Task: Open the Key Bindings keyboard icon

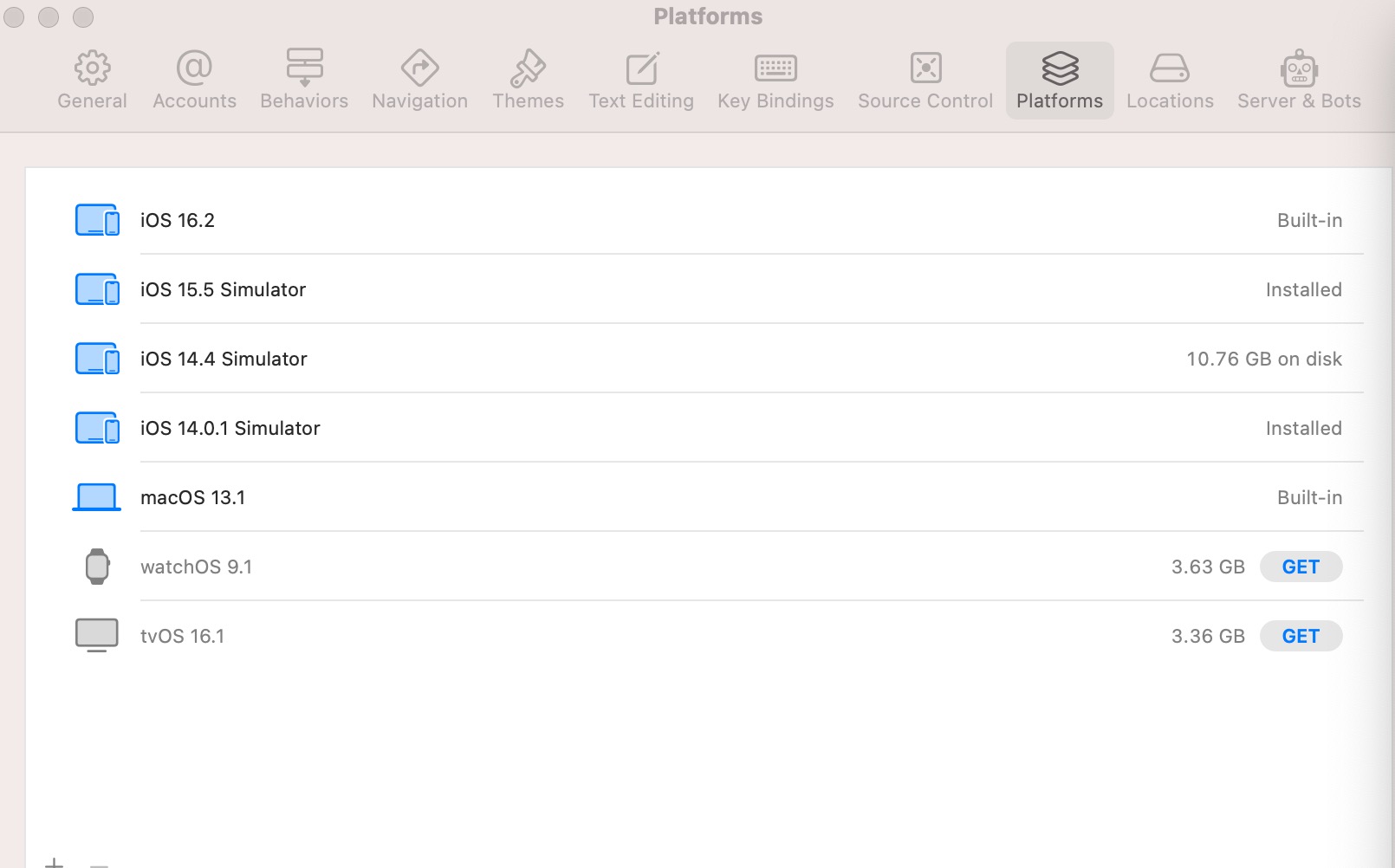Action: [775, 68]
